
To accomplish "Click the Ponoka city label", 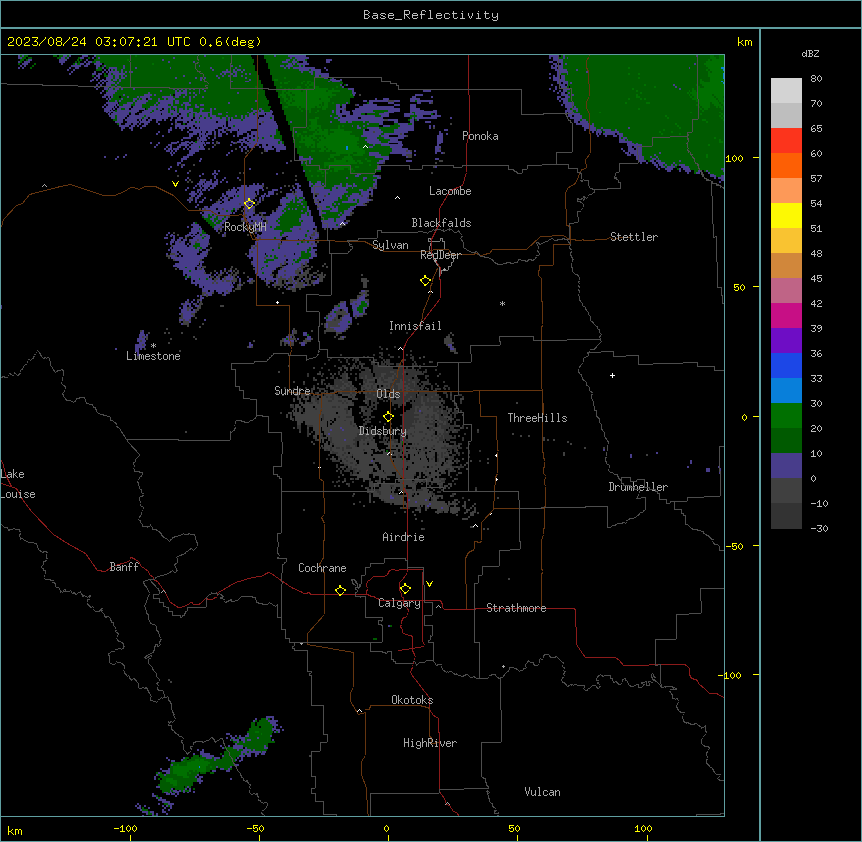I will pos(480,136).
